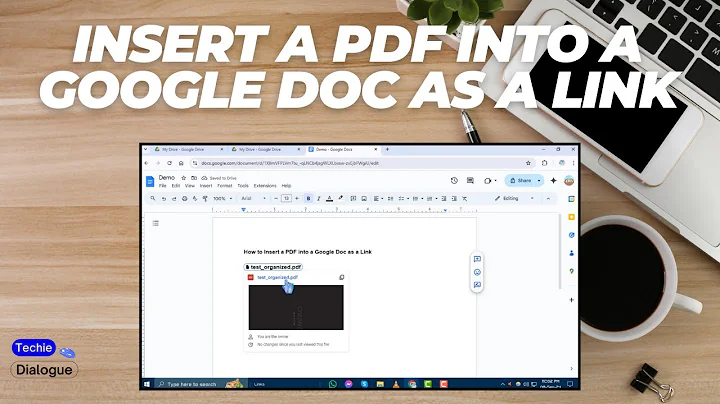
Task: Open the File menu
Action: (163, 186)
